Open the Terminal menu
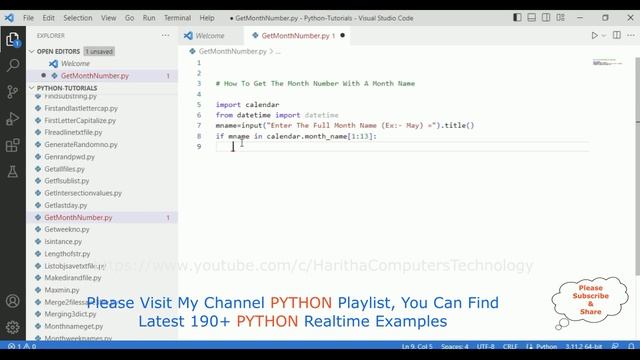 [178, 18]
